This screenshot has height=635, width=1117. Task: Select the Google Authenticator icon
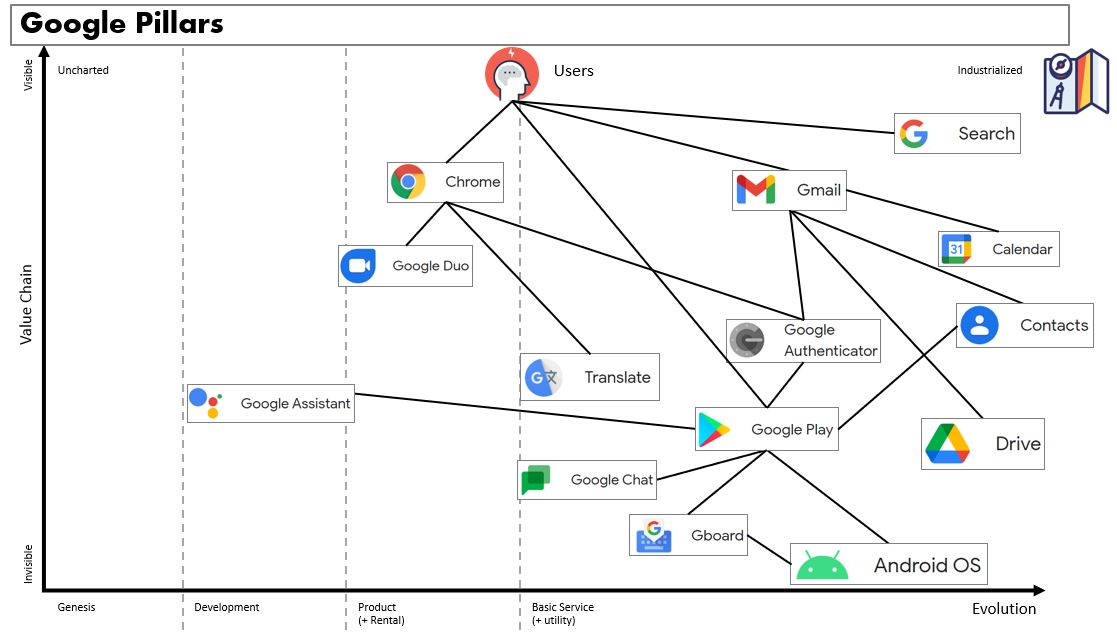coord(747,340)
